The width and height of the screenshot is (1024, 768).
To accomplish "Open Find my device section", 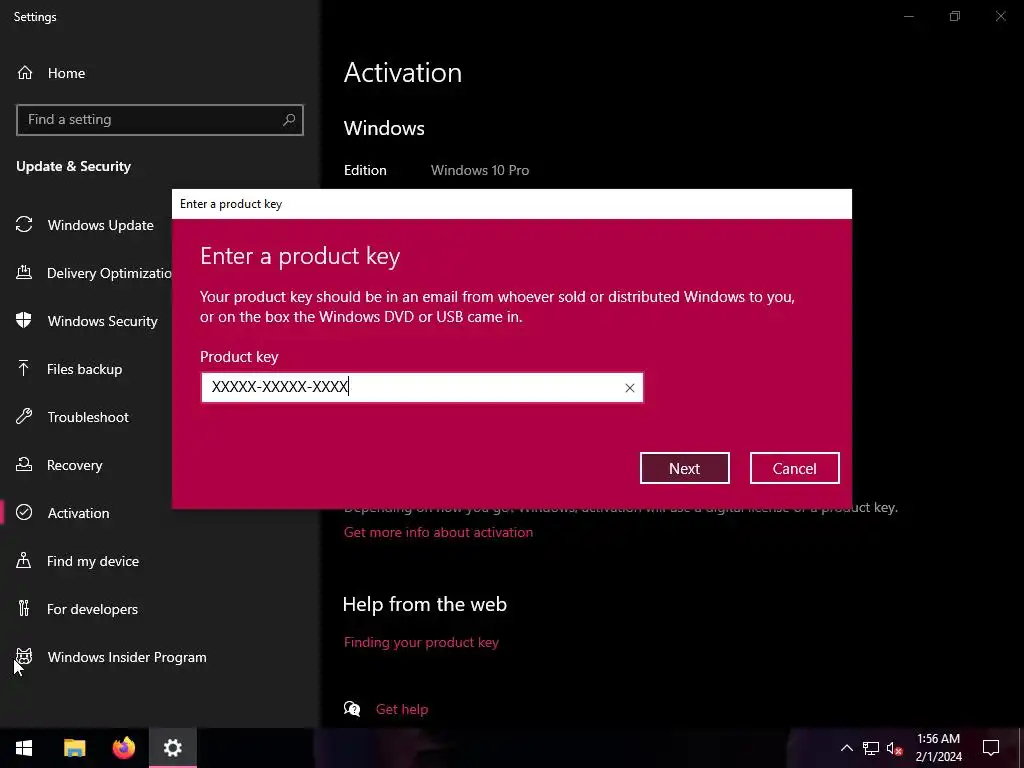I will (x=93, y=561).
